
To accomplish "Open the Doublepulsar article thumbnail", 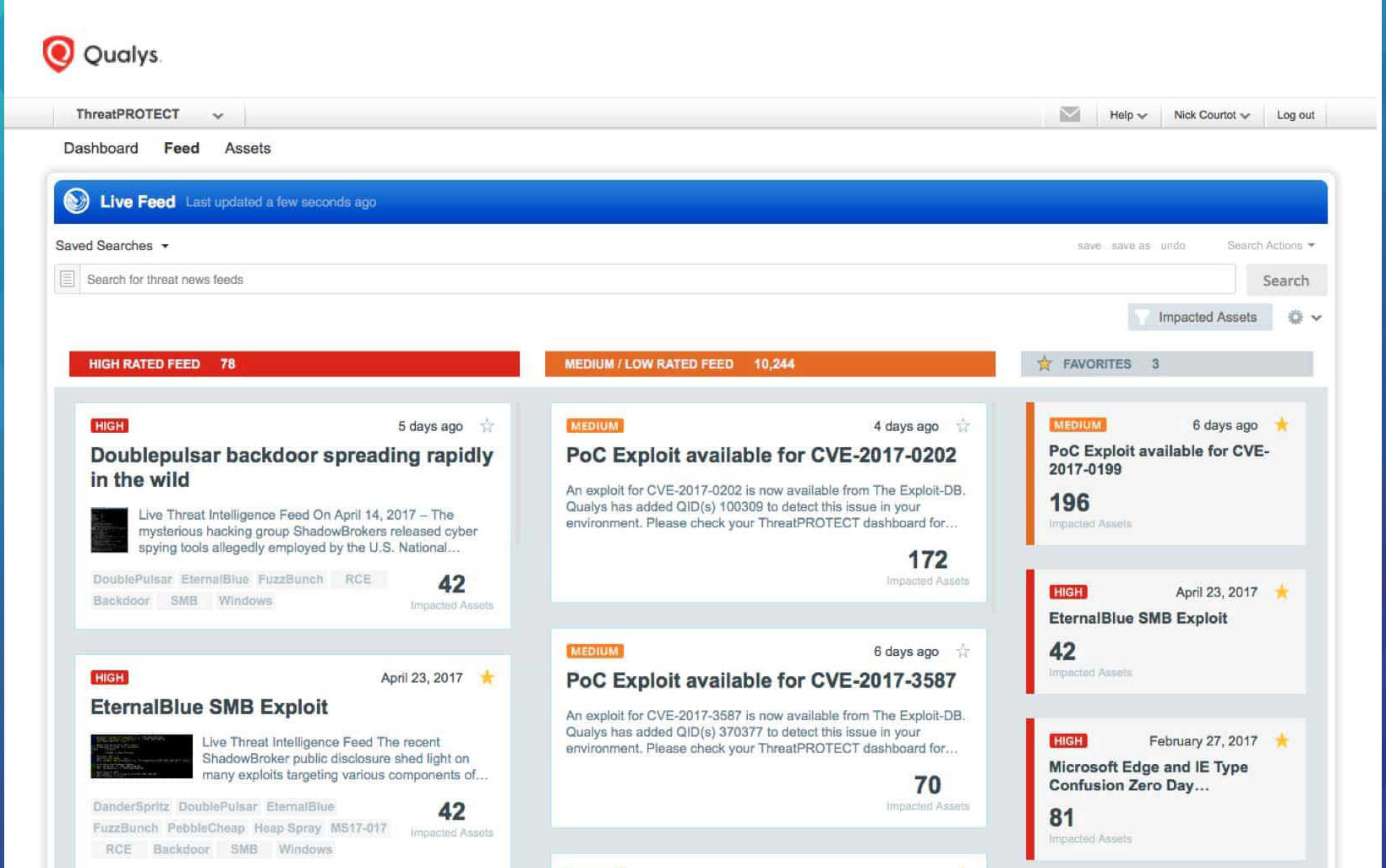I will tap(109, 530).
